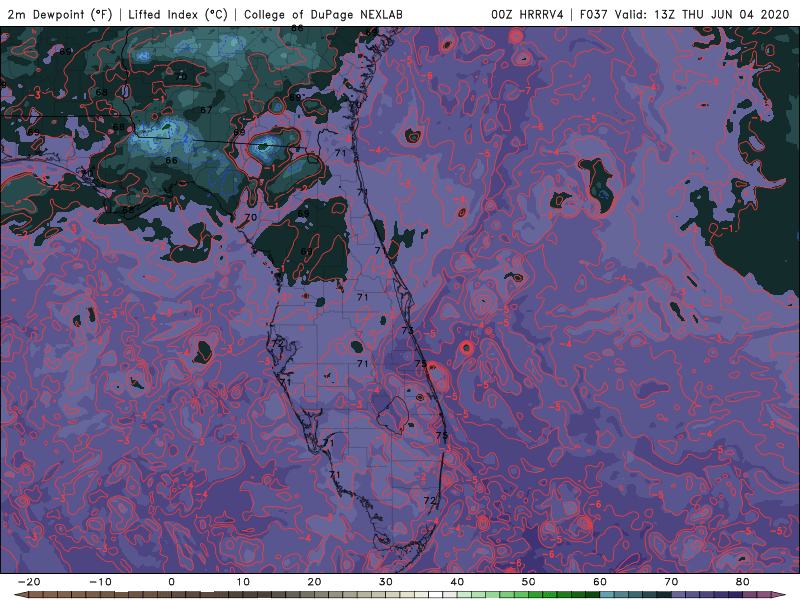This screenshot has height=600, width=800.
Task: Click the 50 label on the color scale
Action: point(529,582)
